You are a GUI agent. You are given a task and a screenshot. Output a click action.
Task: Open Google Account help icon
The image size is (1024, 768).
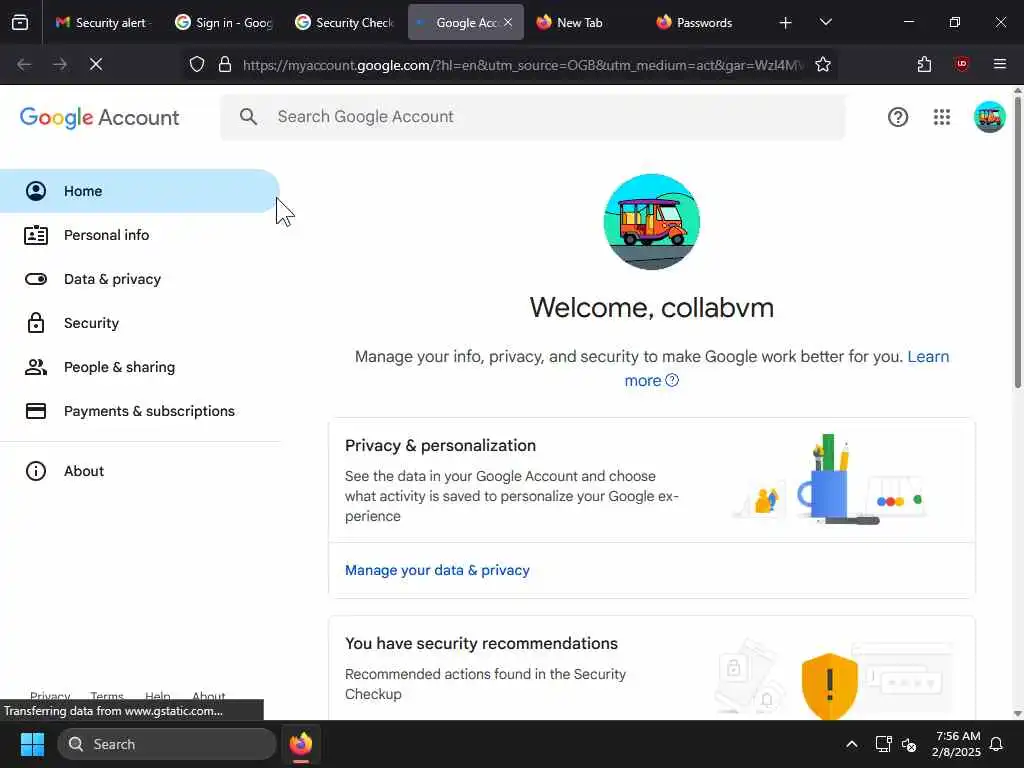(898, 118)
